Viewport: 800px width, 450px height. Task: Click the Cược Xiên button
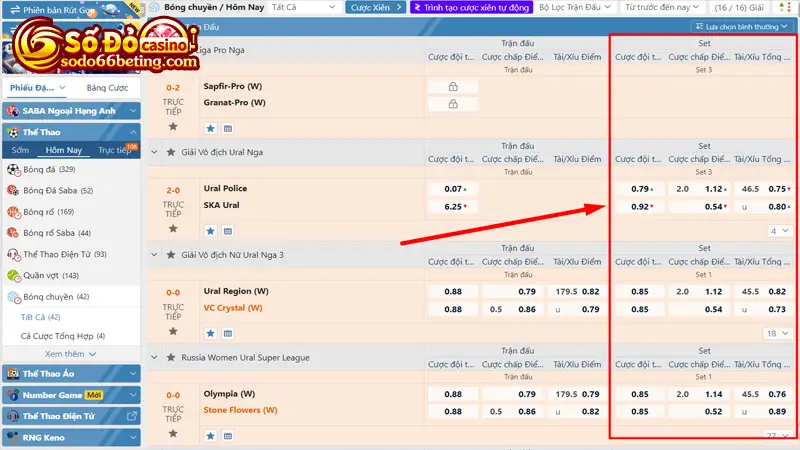click(x=374, y=7)
